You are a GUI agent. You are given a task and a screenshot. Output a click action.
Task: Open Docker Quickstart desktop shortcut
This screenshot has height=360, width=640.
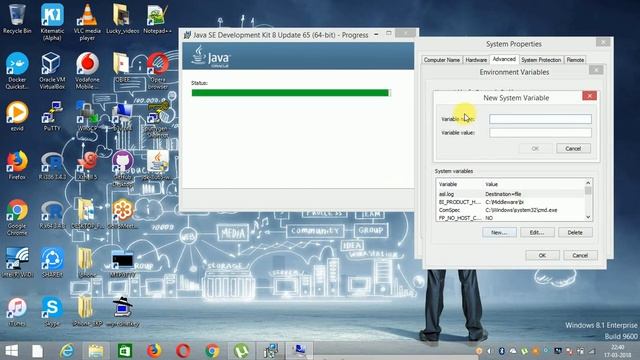17,70
